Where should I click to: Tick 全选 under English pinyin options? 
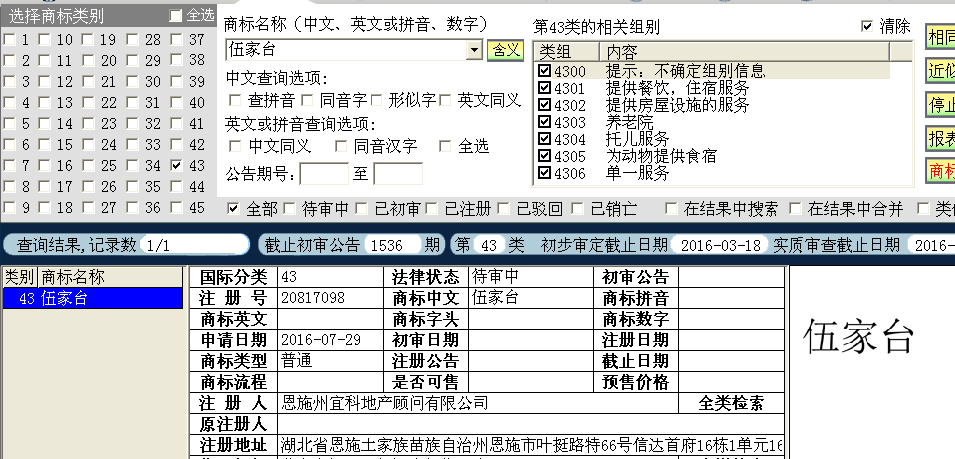[445, 146]
